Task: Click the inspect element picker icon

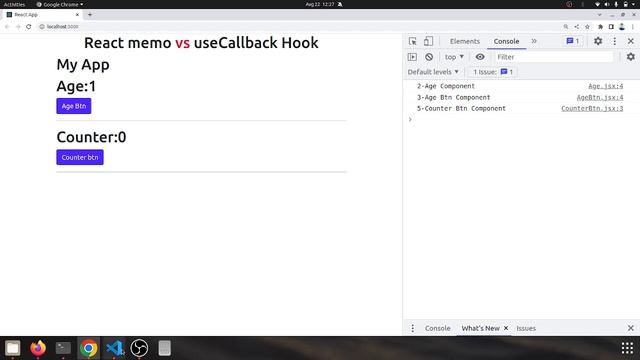Action: coord(413,41)
